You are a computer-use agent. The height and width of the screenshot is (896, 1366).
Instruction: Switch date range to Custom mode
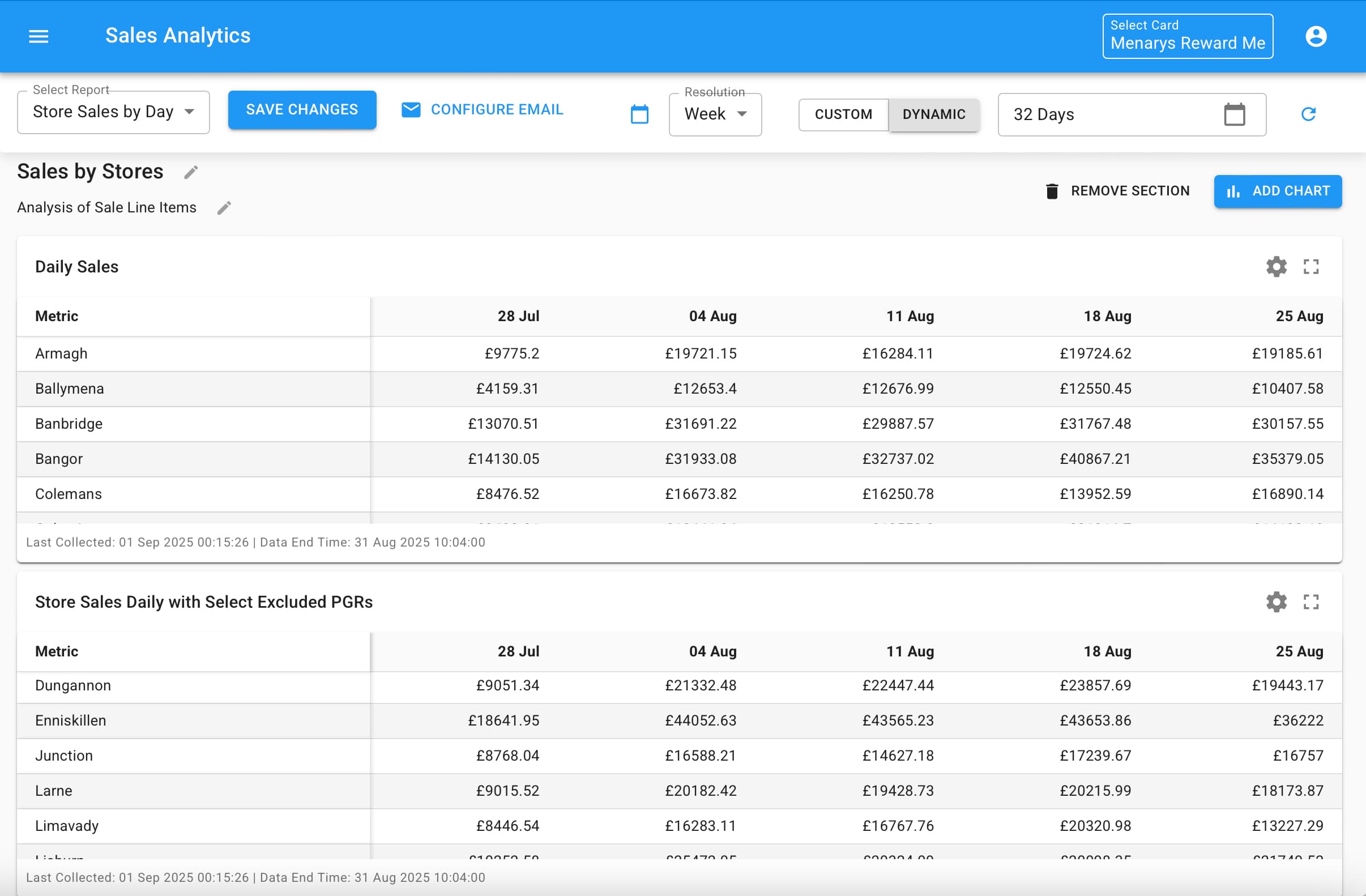point(843,114)
